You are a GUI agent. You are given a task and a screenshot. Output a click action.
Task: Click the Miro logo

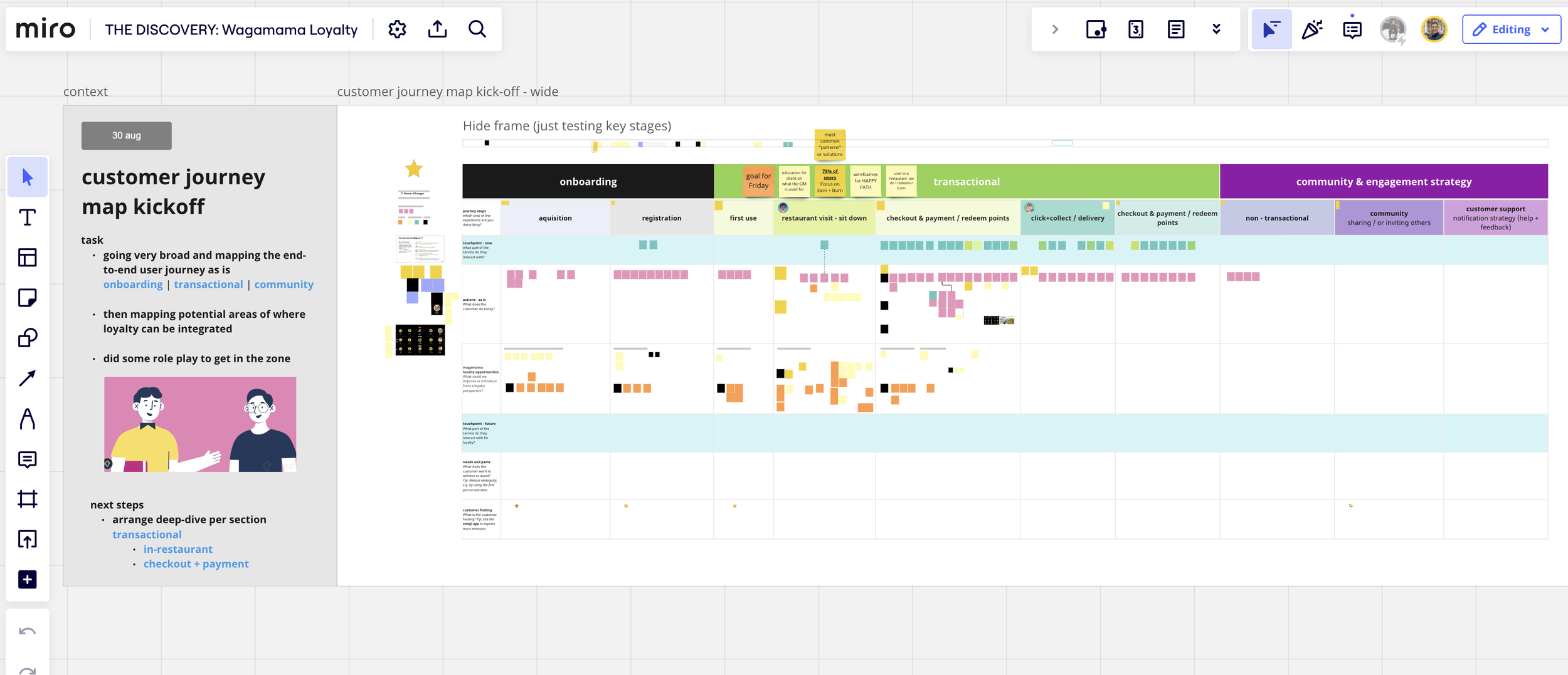pos(45,29)
